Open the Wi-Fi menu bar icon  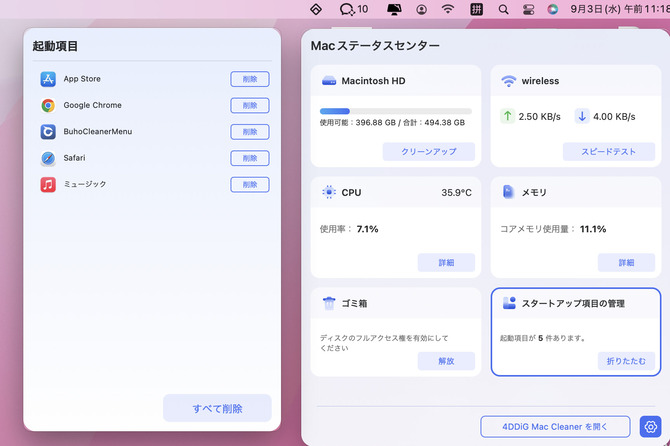pyautogui.click(x=448, y=9)
